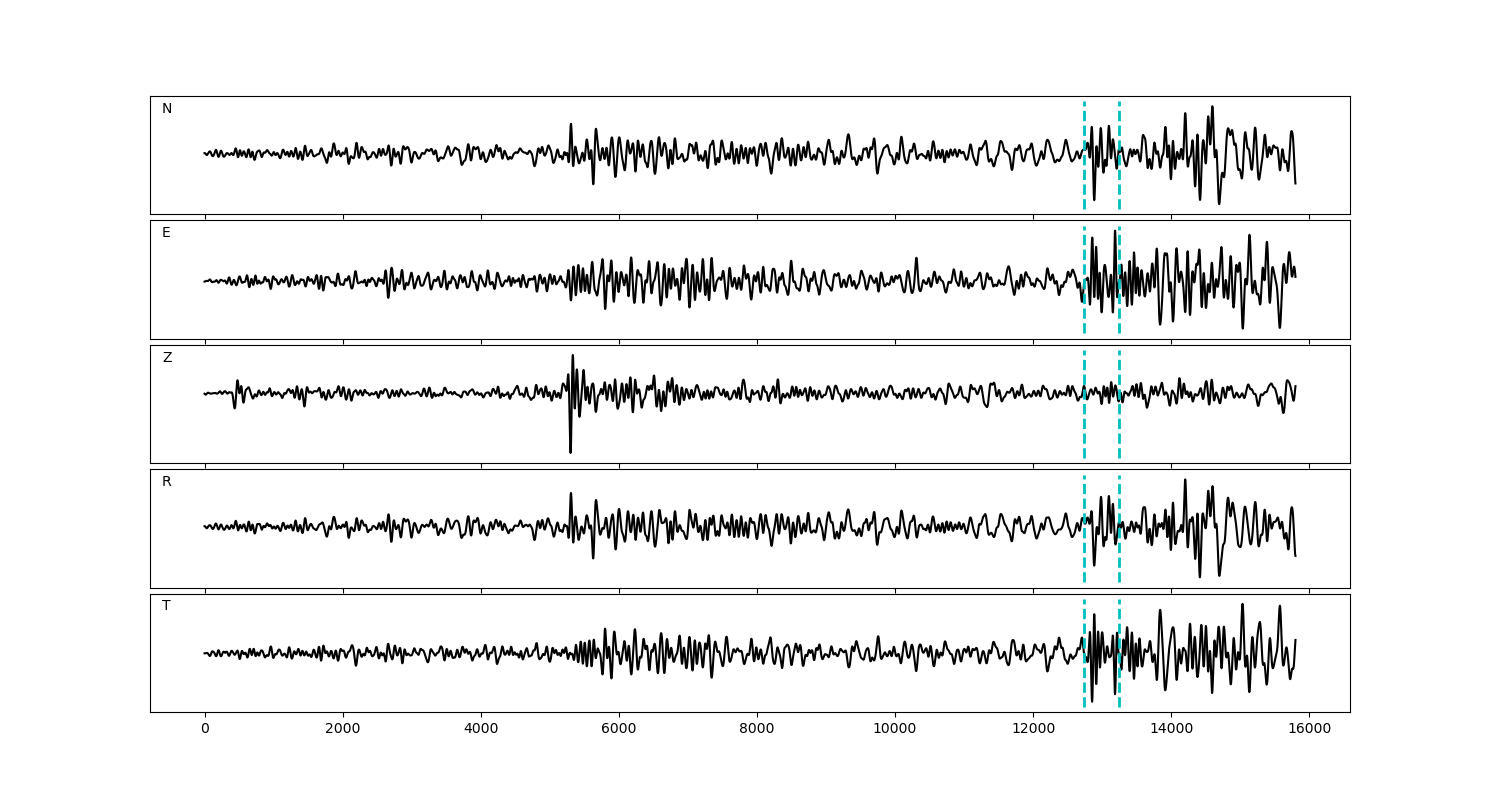
Task: Click the T component panel label
Action: [166, 606]
